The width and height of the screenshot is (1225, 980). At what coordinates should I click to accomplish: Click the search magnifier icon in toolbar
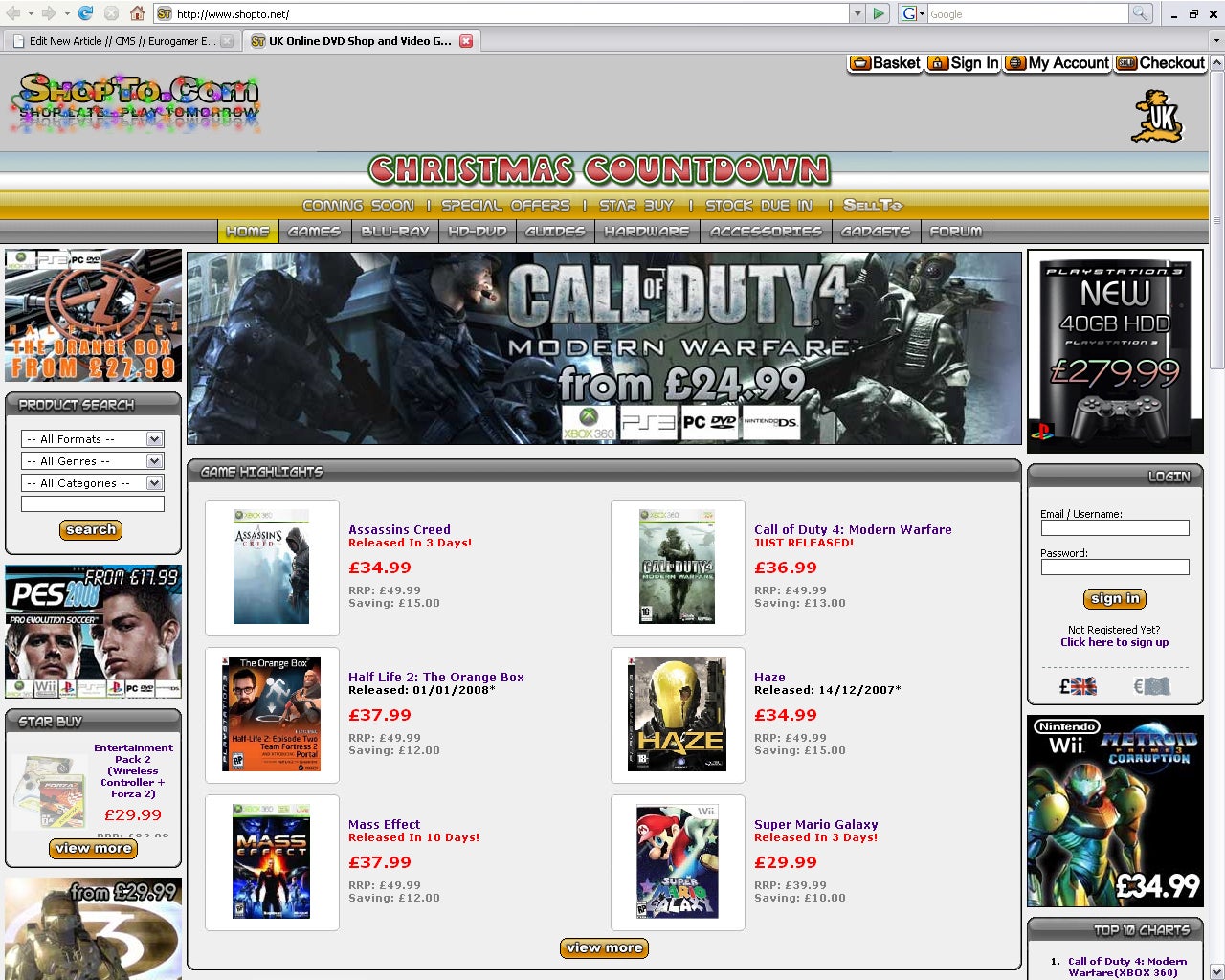(x=1140, y=13)
